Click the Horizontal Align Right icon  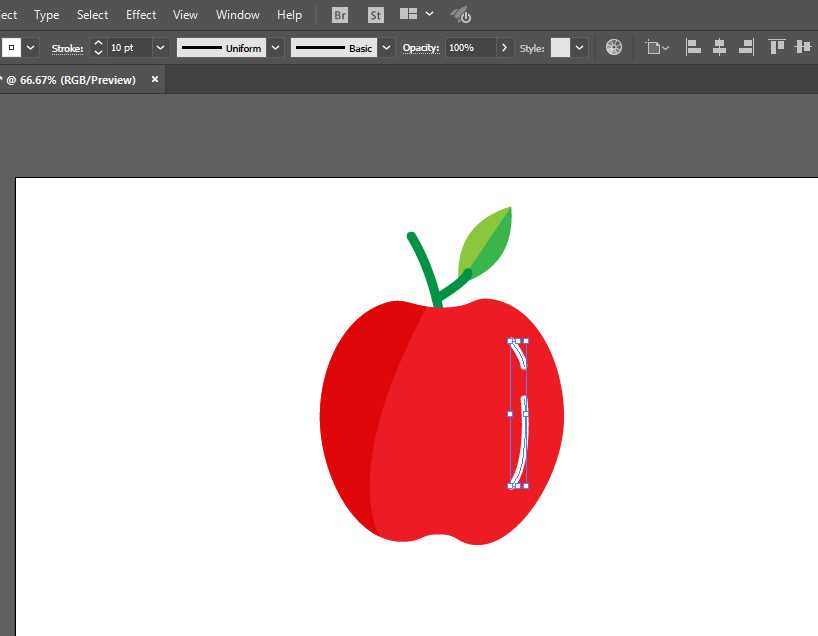coord(745,47)
